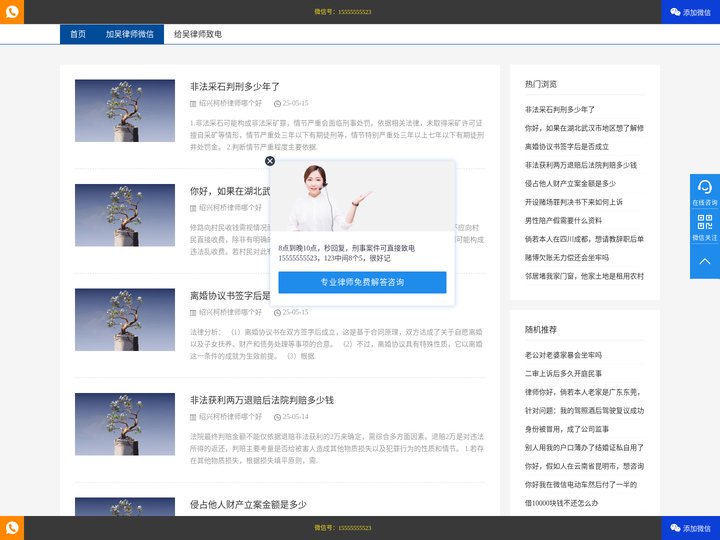Open 离婚协议书签字后是否成立 in 热门浏览
The image size is (720, 540).
tap(567, 146)
